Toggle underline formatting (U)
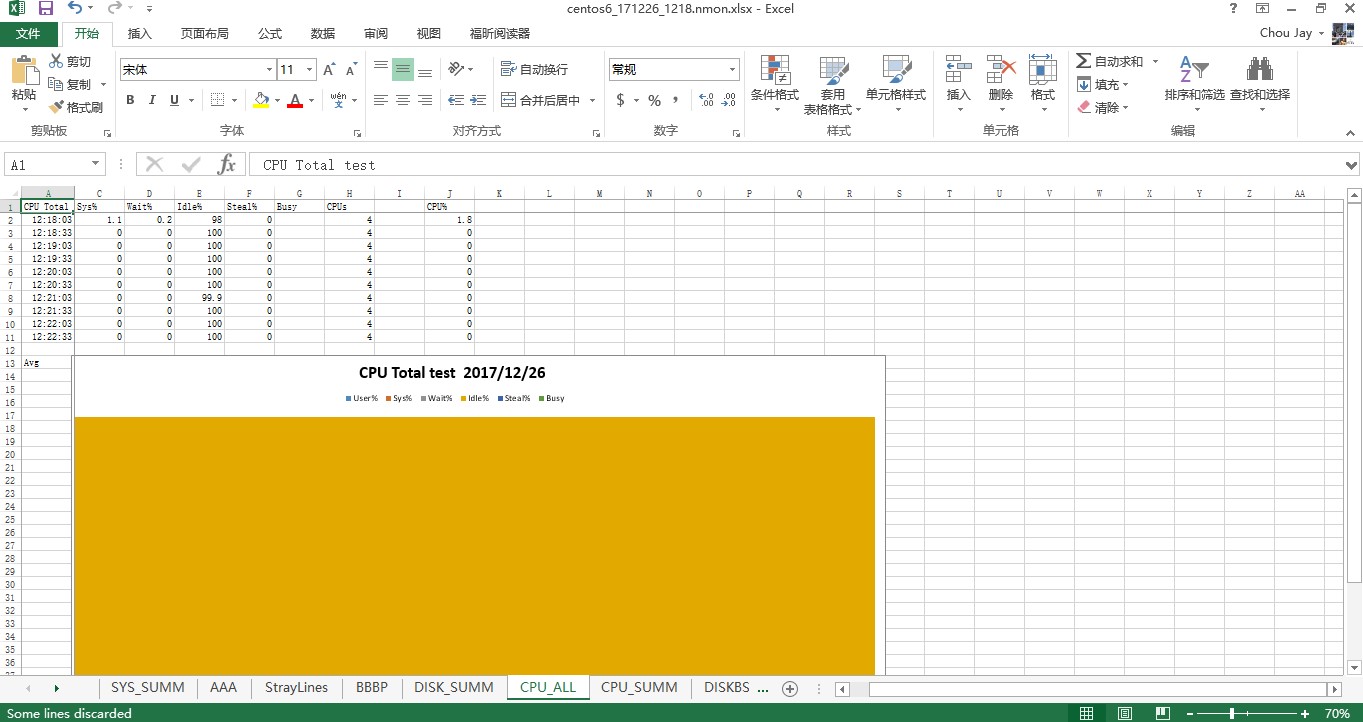 point(175,100)
